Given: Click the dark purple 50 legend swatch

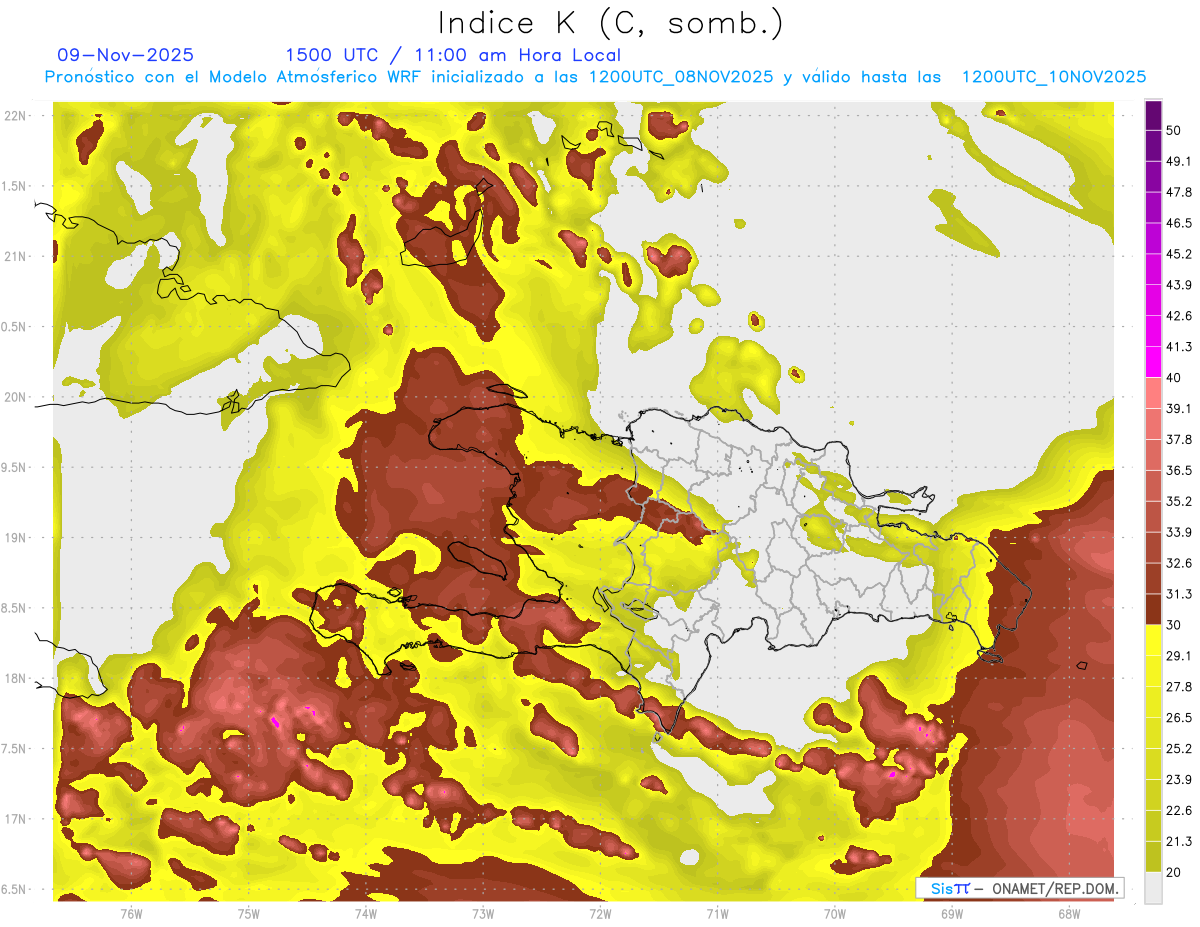Looking at the screenshot, I should tap(1153, 115).
